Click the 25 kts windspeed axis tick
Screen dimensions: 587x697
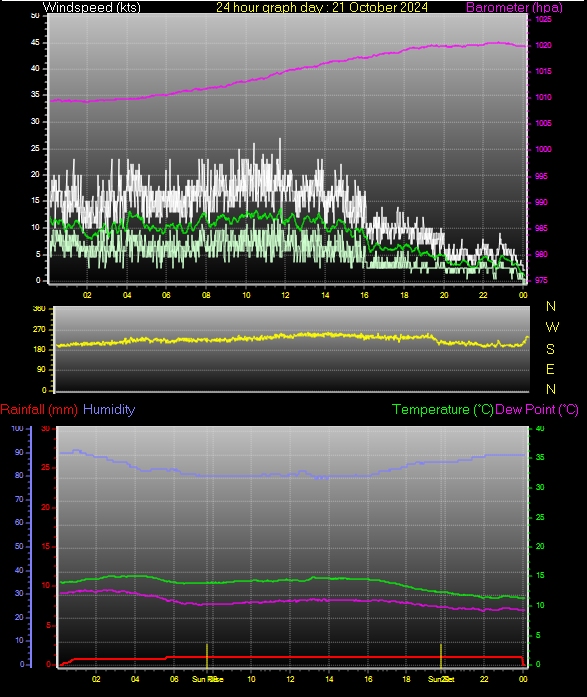point(35,148)
